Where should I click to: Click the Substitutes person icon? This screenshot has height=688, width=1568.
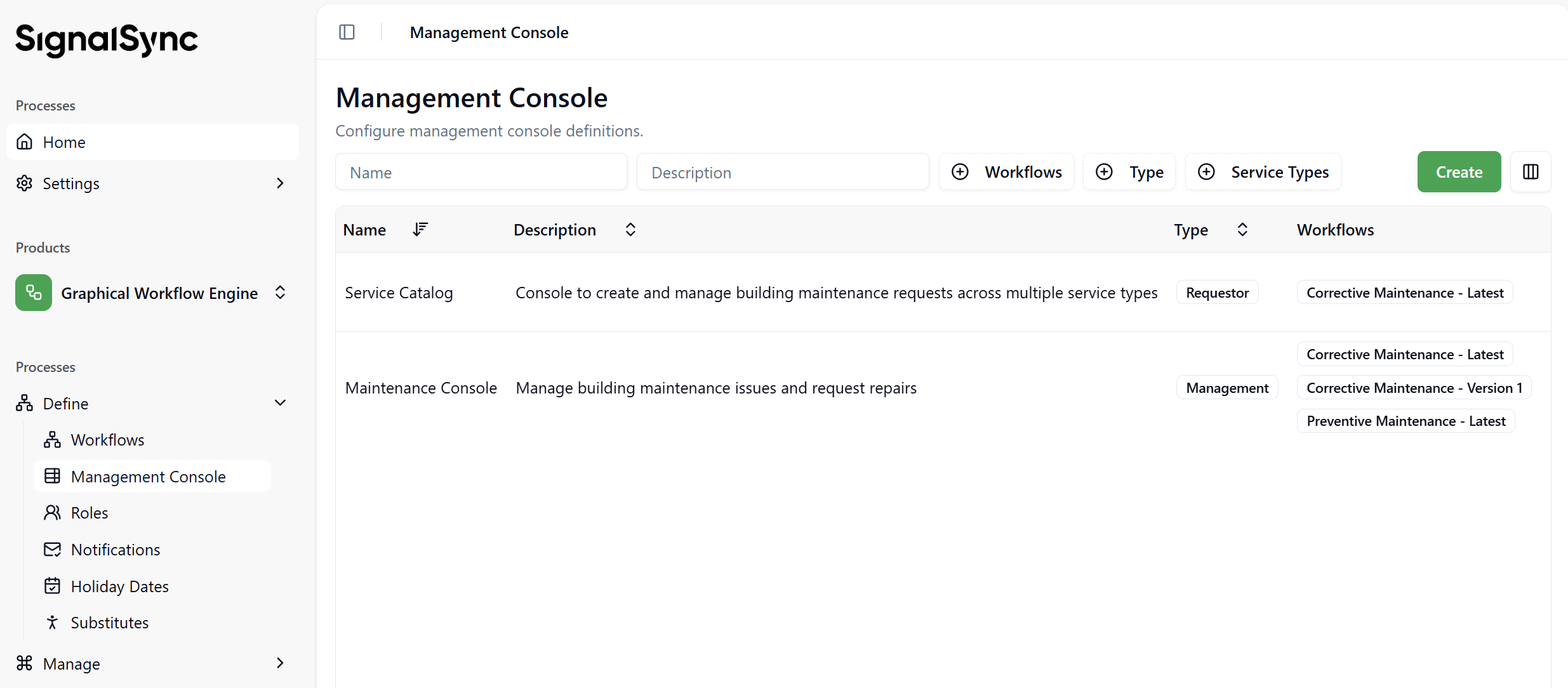[x=53, y=622]
